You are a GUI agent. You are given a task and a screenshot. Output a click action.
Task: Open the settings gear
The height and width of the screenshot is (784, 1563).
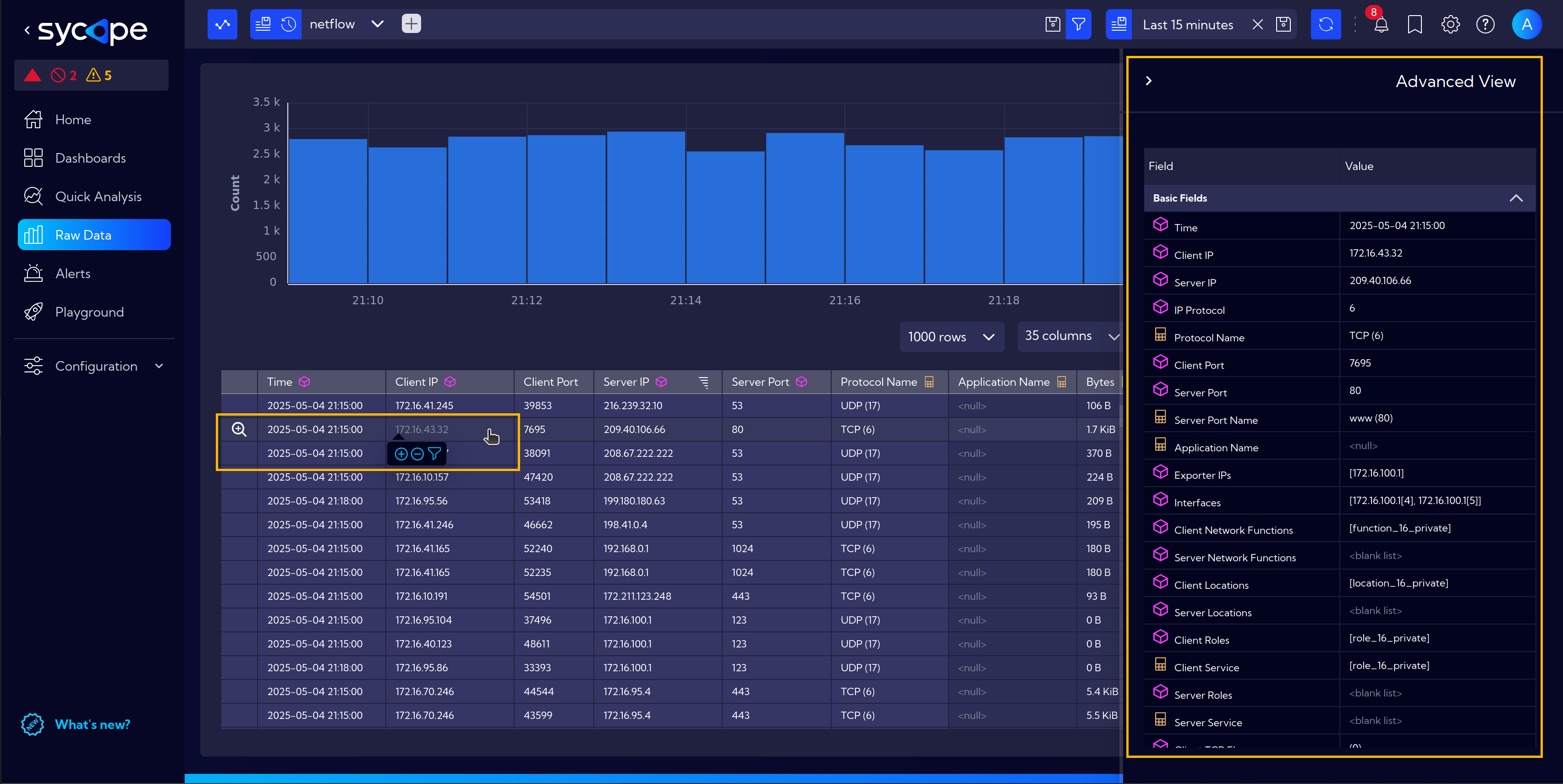point(1450,24)
